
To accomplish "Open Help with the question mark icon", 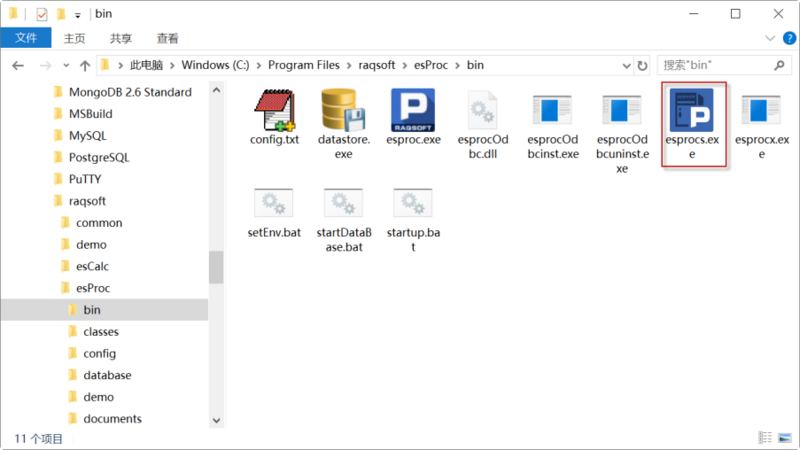I will coord(789,38).
